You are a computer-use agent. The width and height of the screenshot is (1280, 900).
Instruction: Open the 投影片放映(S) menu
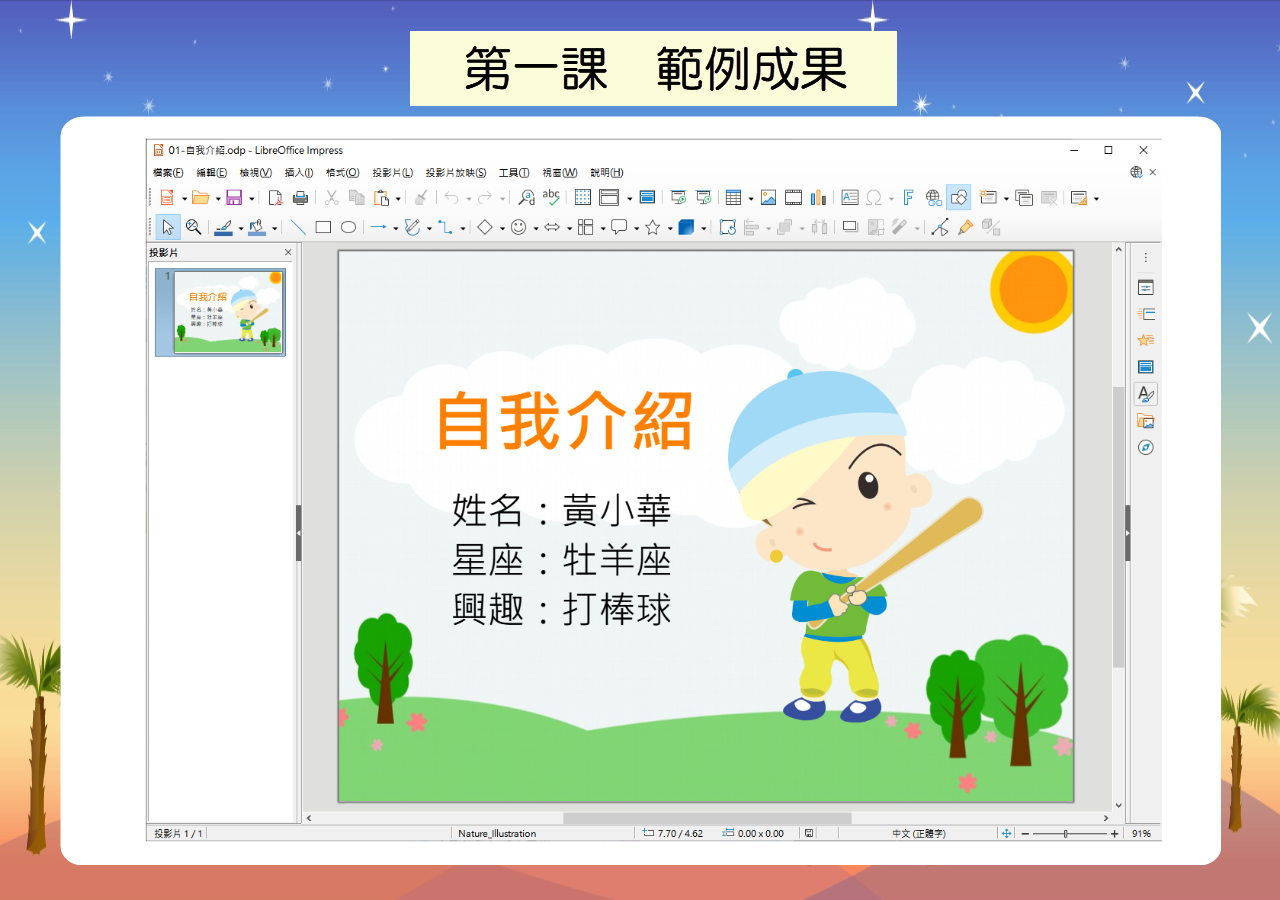tap(456, 173)
